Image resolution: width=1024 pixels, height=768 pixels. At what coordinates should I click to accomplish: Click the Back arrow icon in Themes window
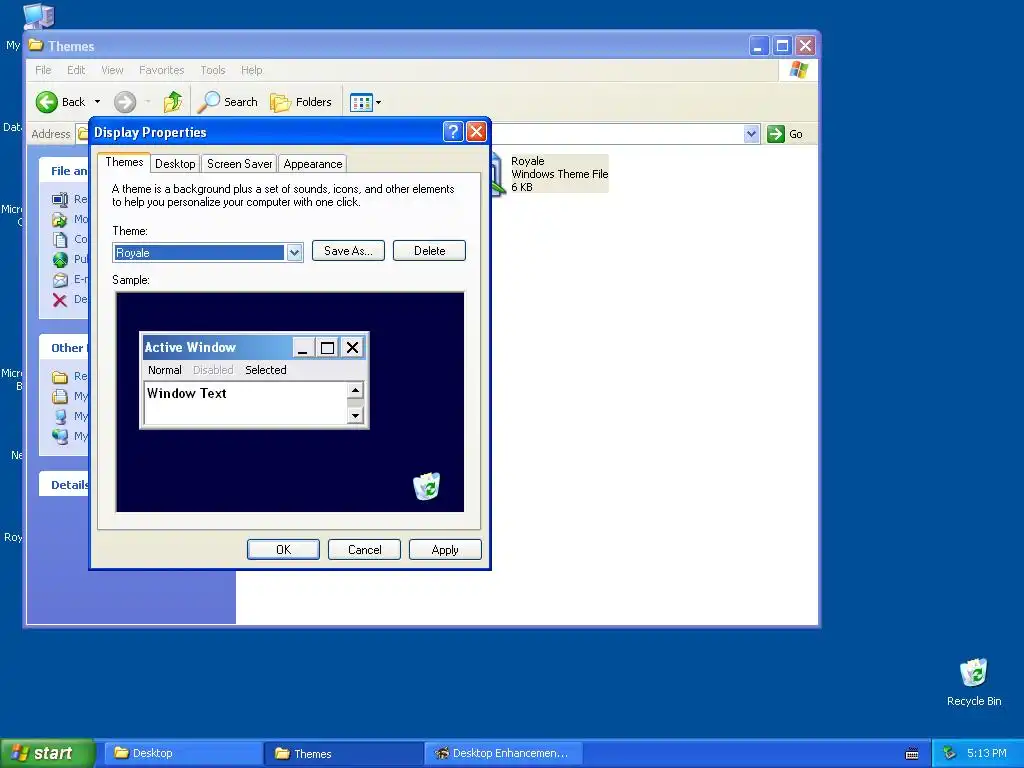click(x=46, y=102)
